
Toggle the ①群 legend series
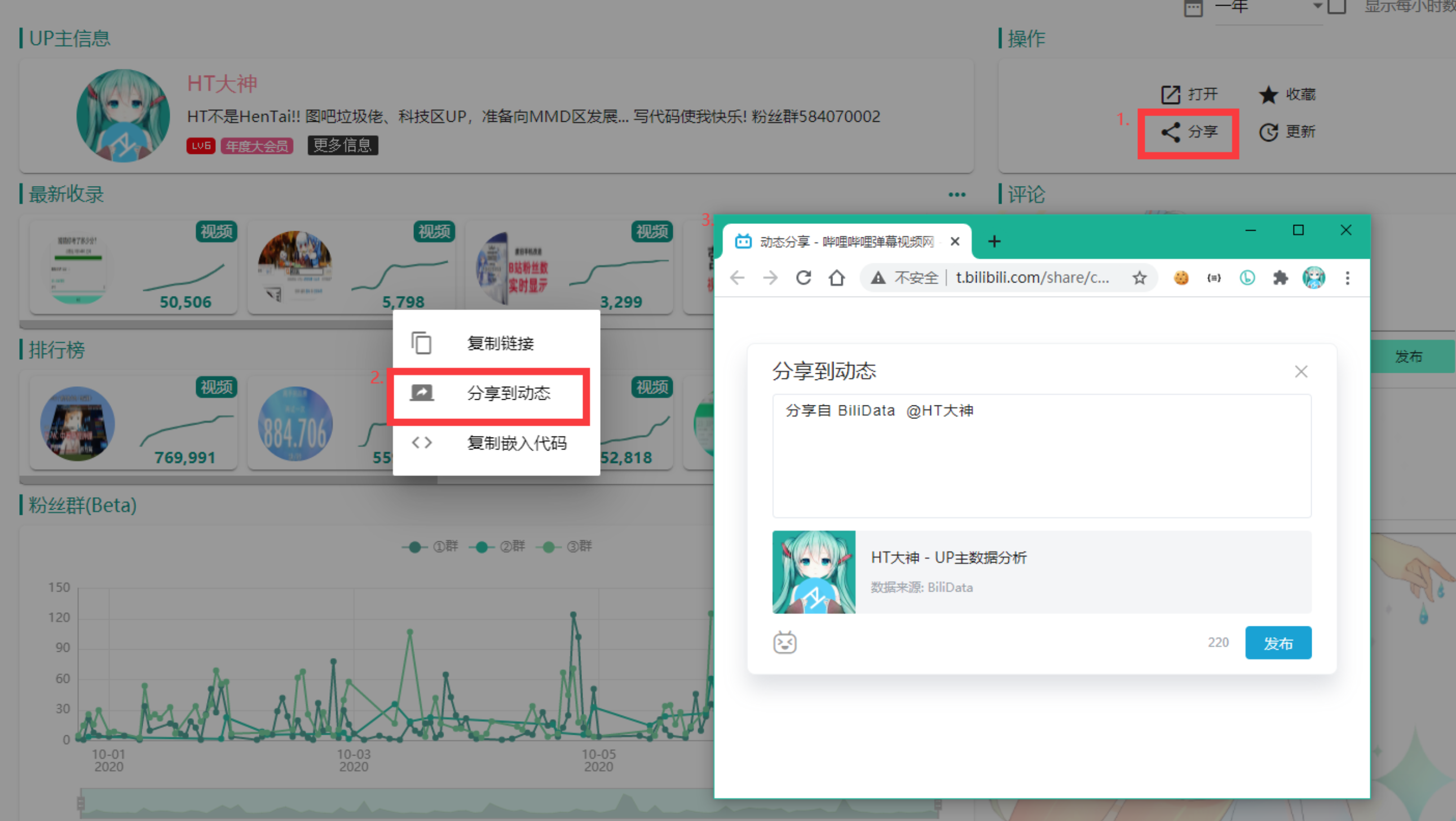click(430, 546)
